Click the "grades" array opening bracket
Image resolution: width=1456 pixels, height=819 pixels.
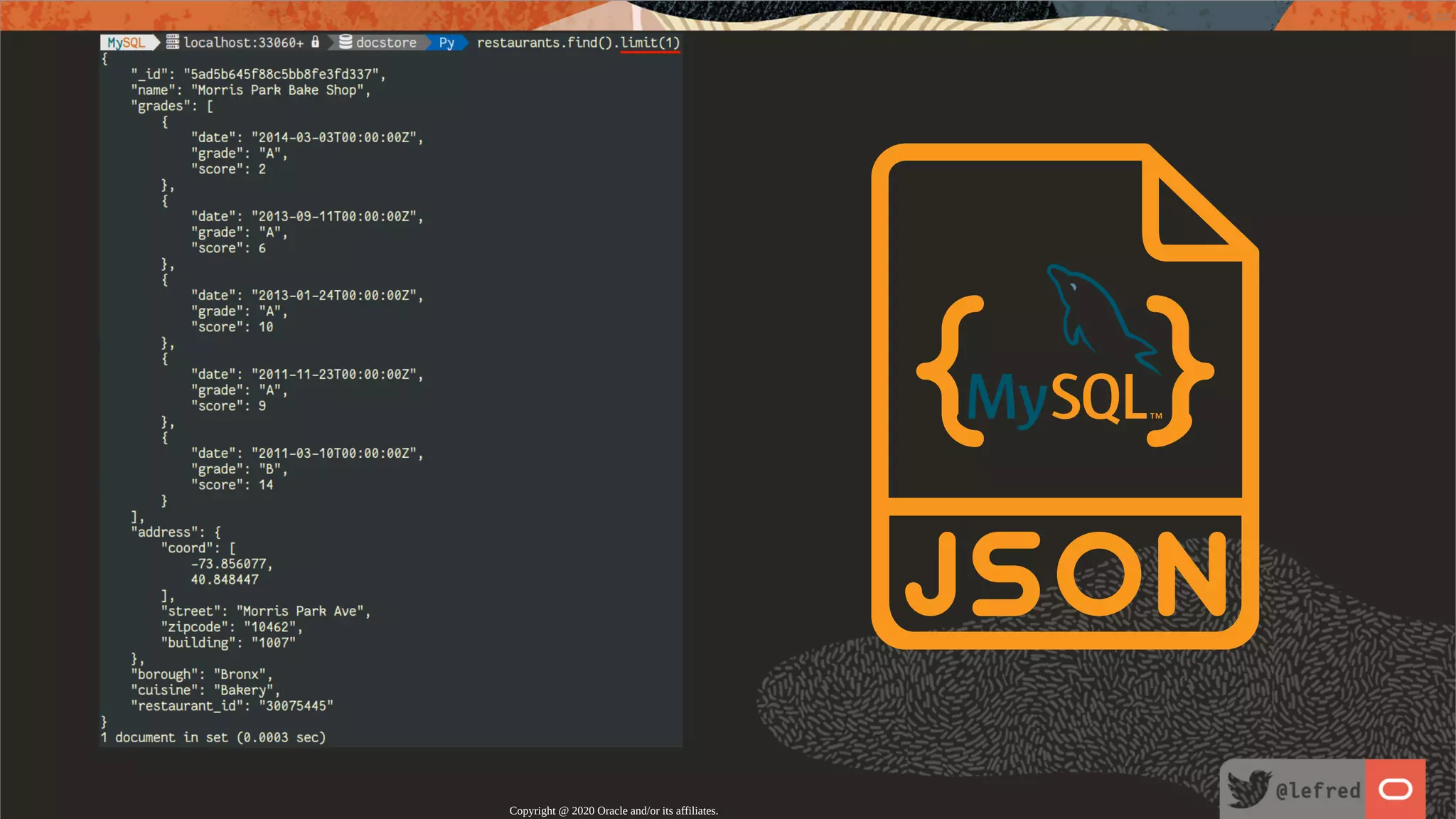[x=210, y=106]
